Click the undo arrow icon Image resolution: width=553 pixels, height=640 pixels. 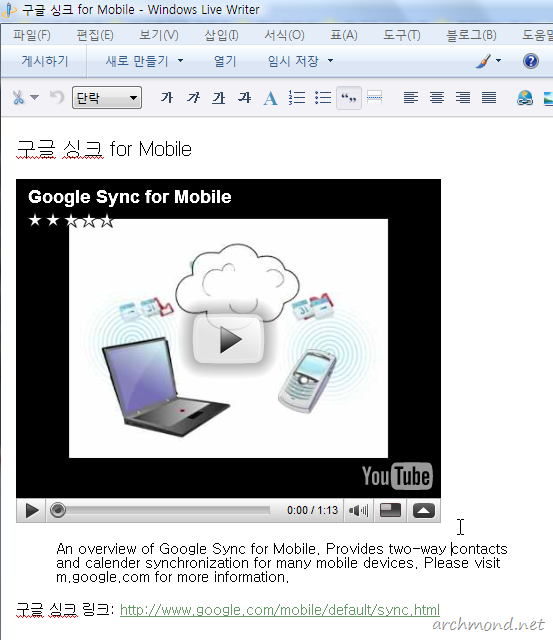pyautogui.click(x=57, y=98)
